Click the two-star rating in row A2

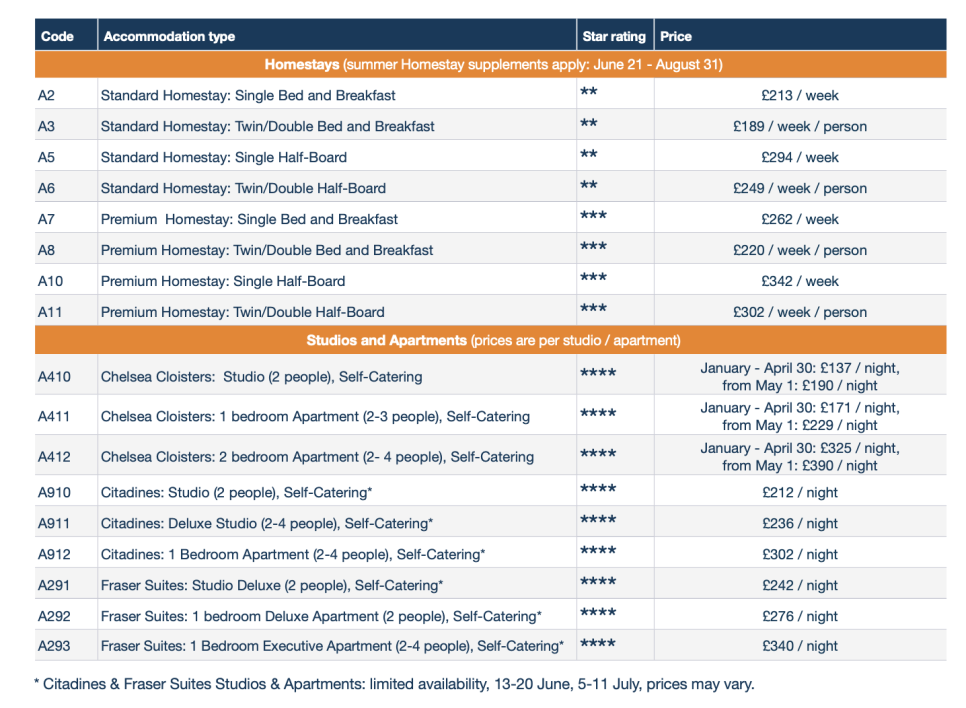point(589,91)
